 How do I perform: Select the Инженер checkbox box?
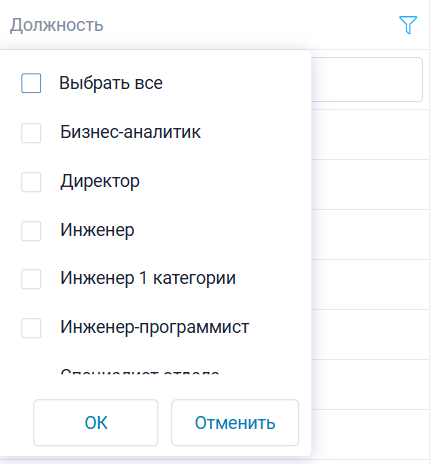tap(31, 231)
